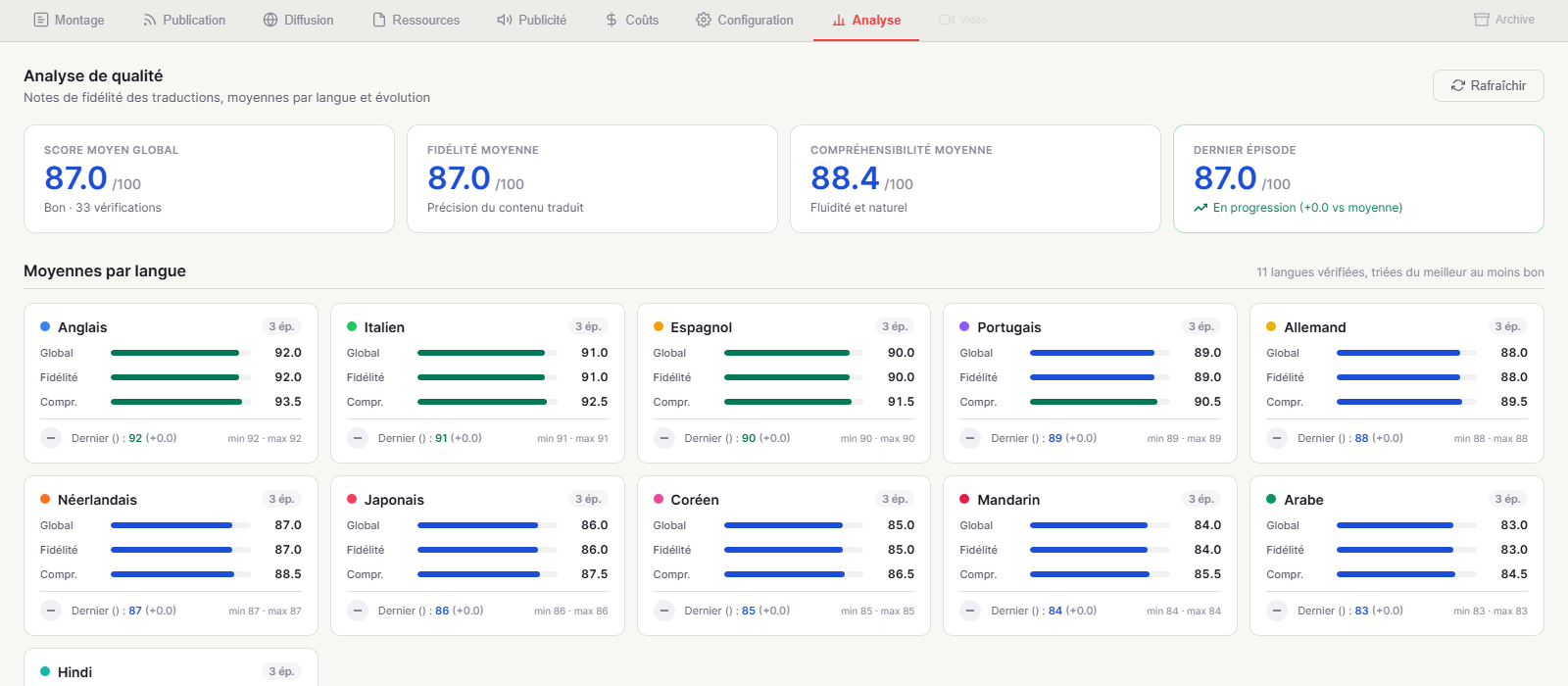Open the Fidélité moyenne card
Viewport: 1568px width, 686px height.
click(592, 178)
